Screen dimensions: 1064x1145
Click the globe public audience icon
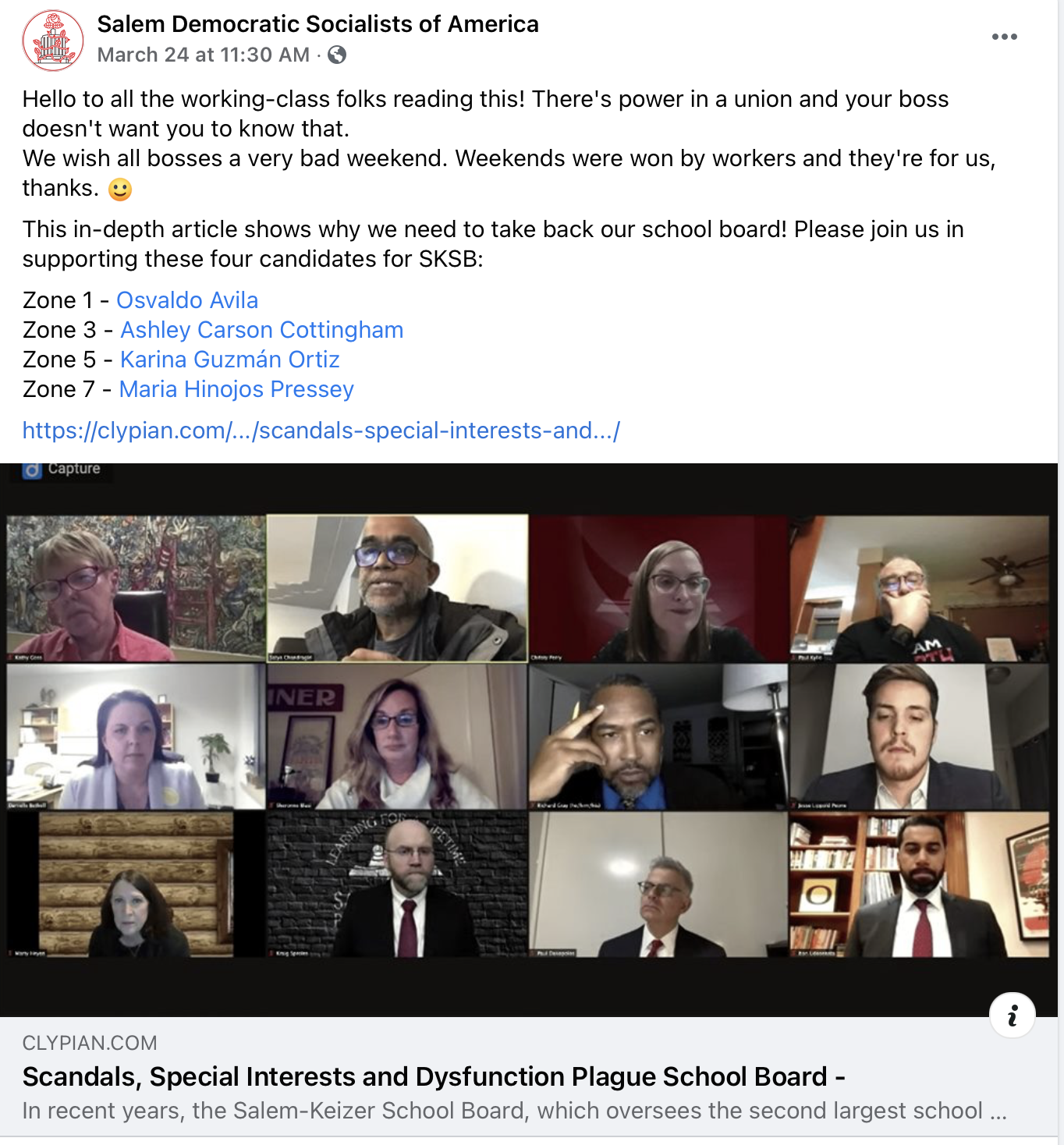(337, 55)
